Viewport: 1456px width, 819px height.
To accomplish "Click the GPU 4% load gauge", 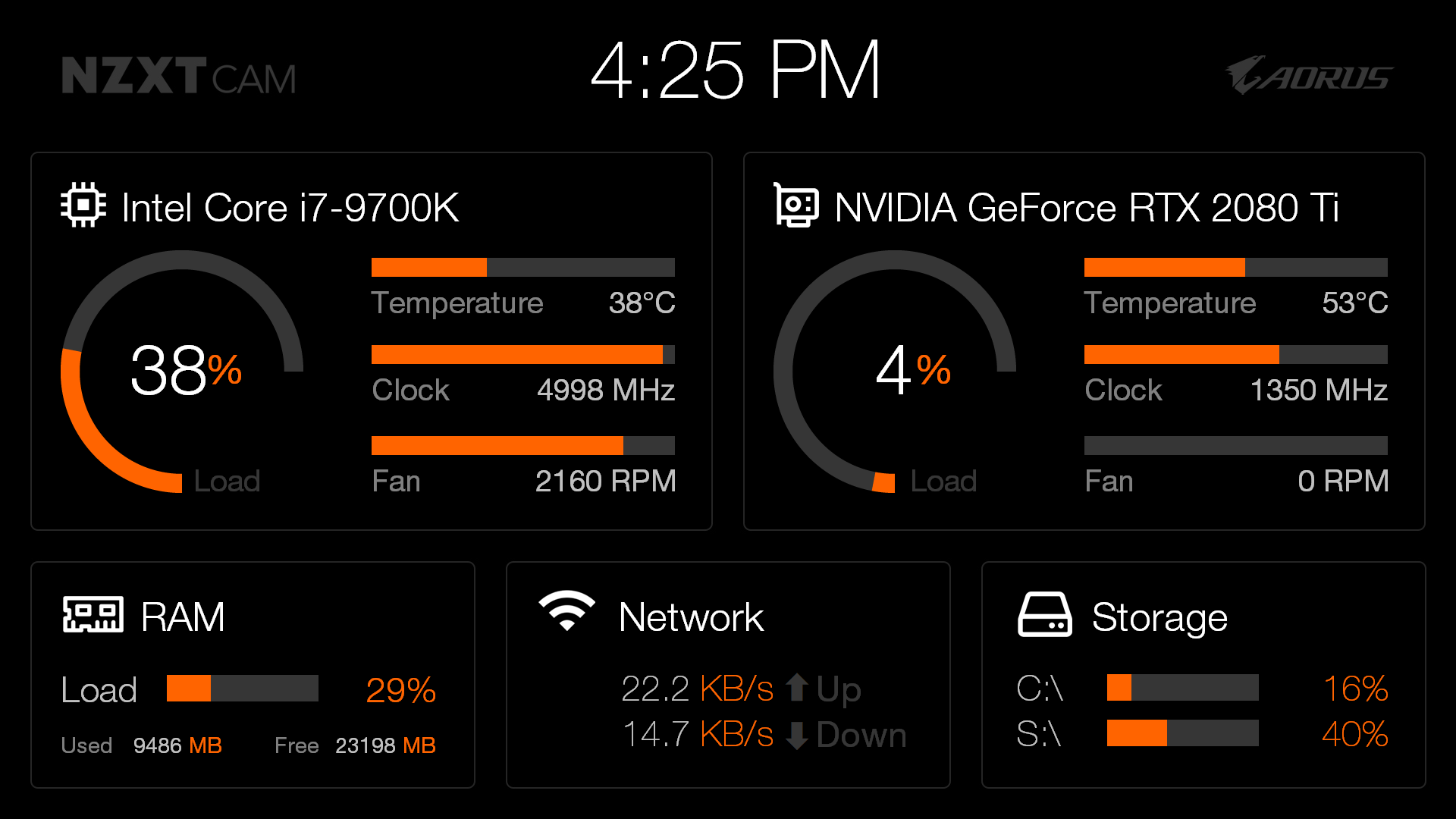I will 895,372.
